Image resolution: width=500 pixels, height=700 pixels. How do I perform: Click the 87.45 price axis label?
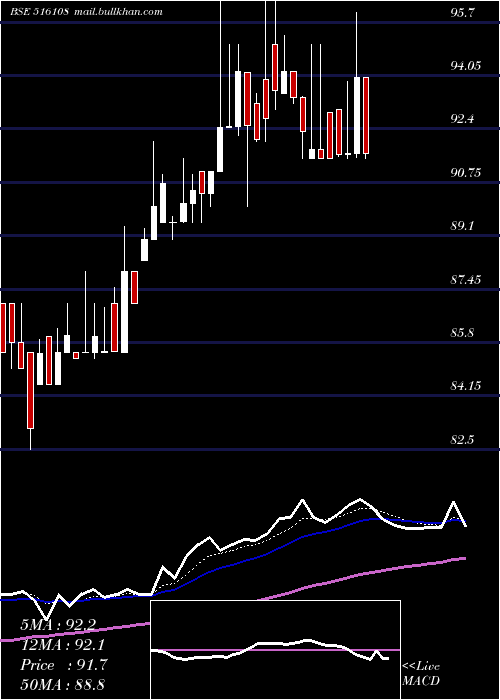466,279
